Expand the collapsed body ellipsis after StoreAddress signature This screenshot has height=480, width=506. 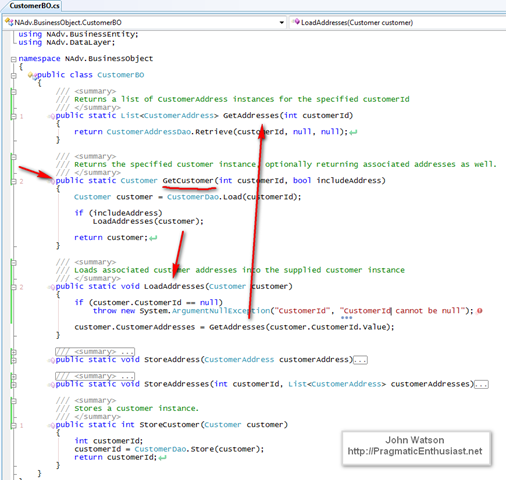(360, 360)
